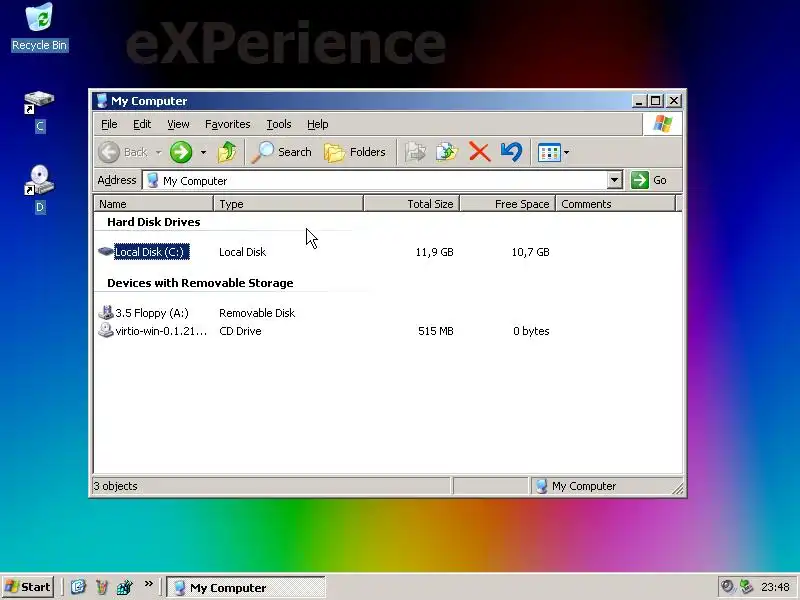Viewport: 800px width, 600px height.
Task: Click the Show Desktop quick launch icon
Action: point(78,587)
